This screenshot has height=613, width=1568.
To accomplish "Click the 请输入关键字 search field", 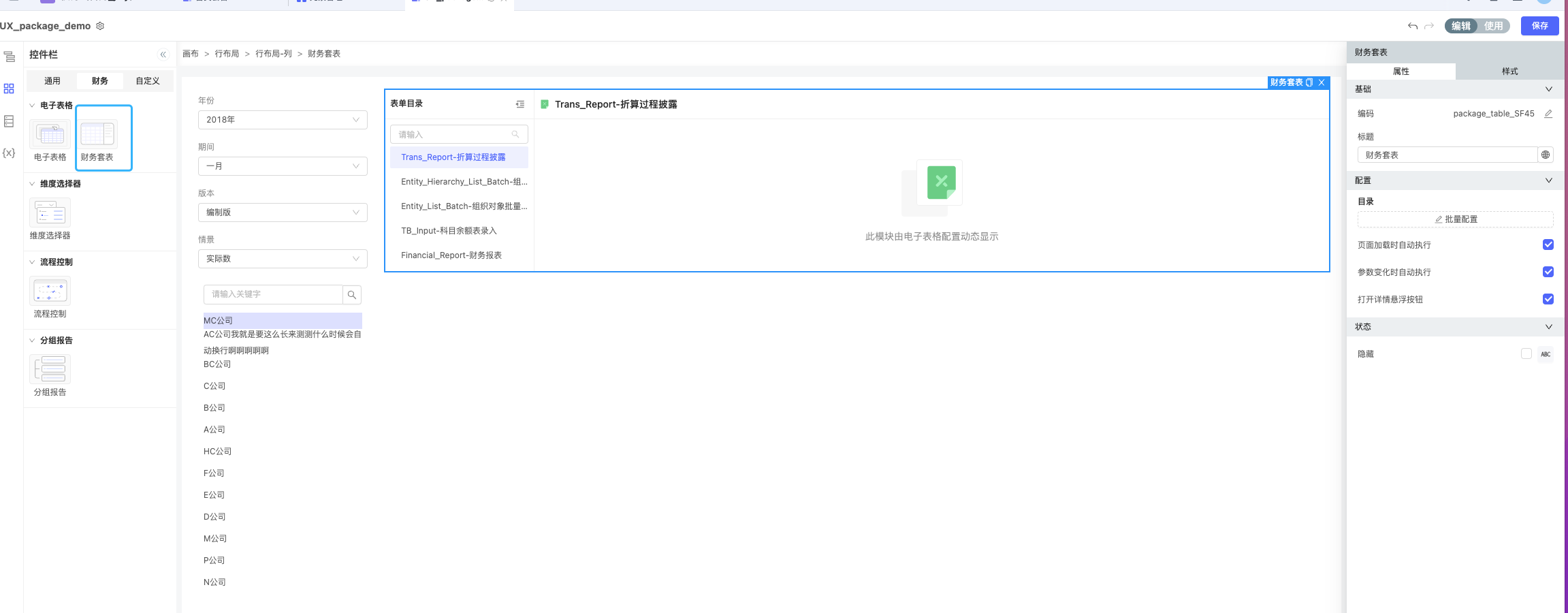I will (274, 294).
